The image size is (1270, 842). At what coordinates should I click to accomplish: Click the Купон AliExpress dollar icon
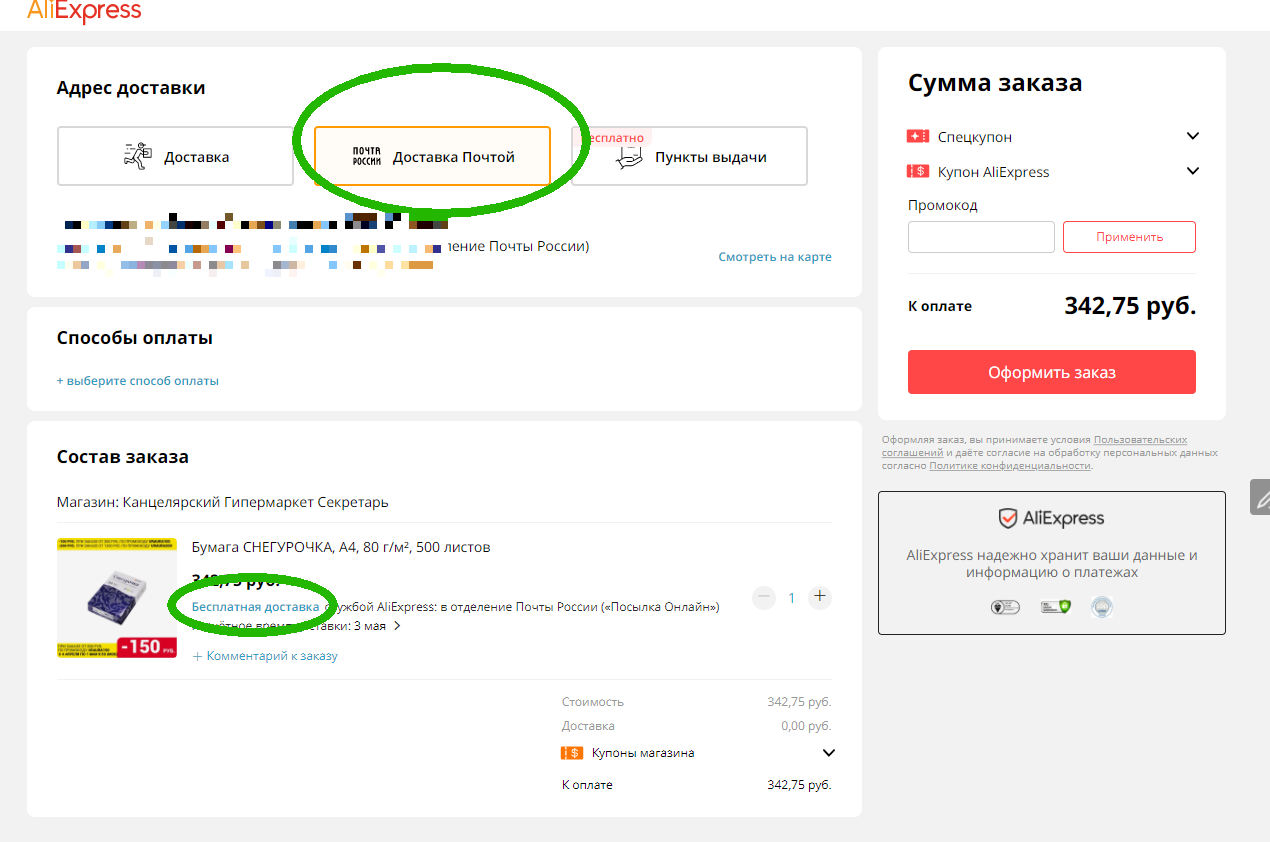(x=918, y=171)
